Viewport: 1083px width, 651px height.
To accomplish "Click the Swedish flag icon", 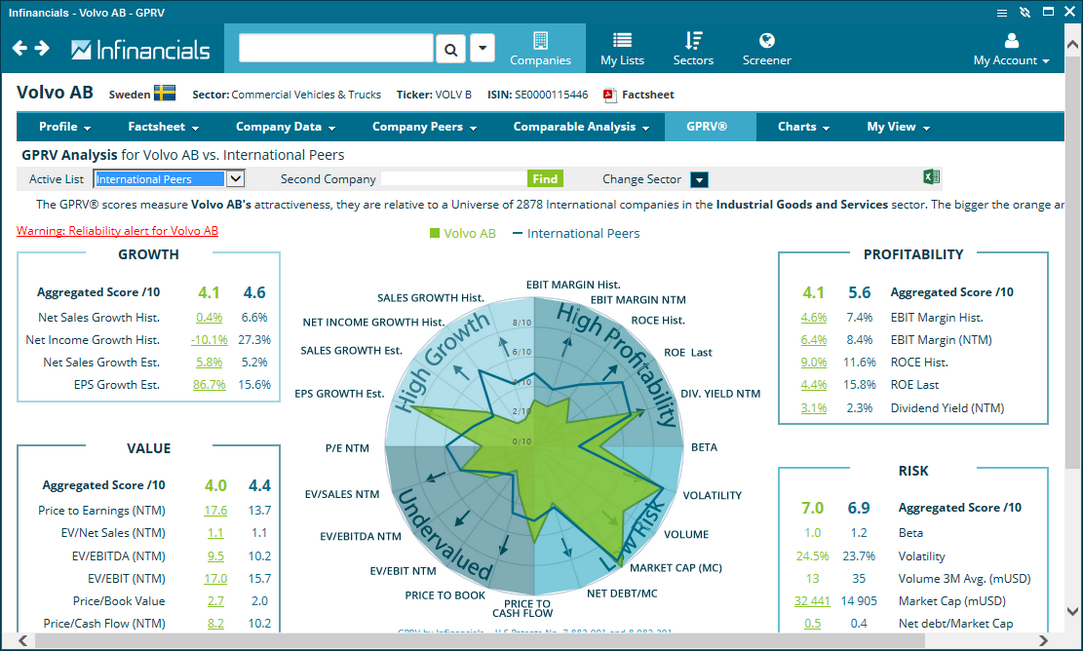I will tap(164, 93).
